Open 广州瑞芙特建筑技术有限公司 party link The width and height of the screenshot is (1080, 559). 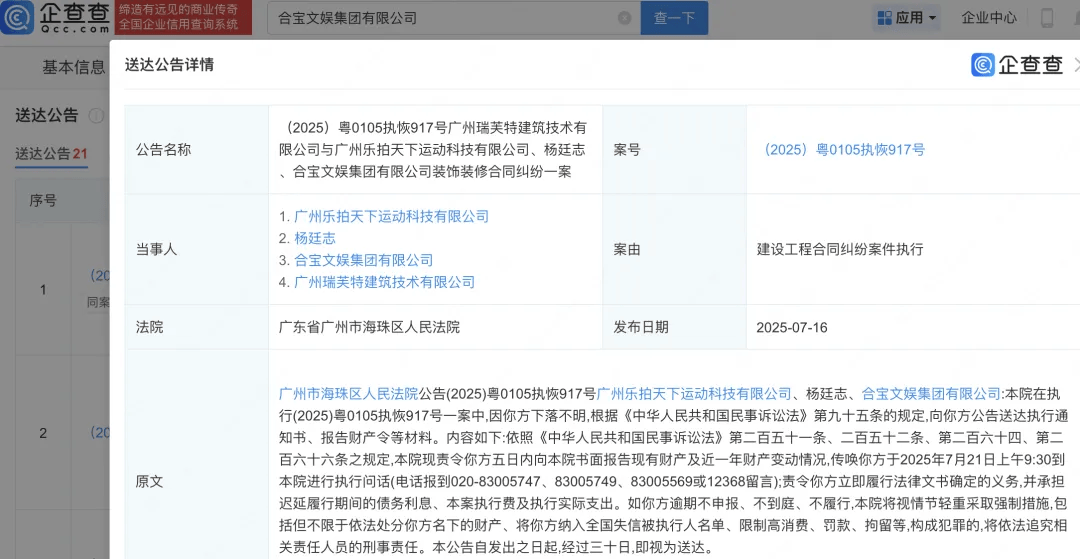(384, 282)
